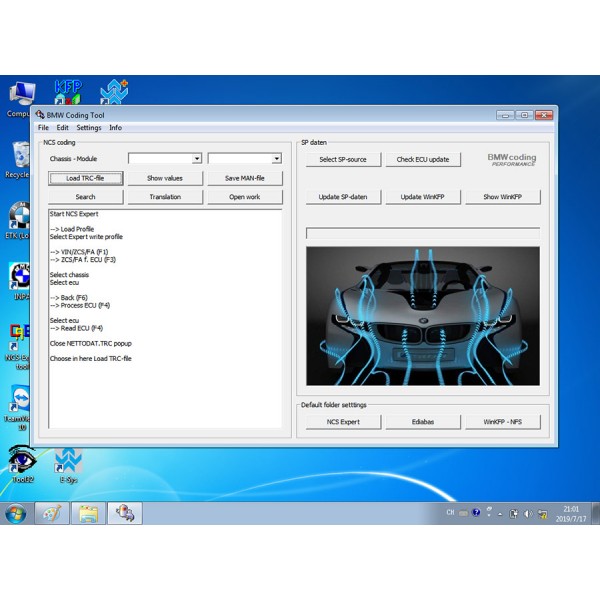Open the KFP desktop shortcut

coord(68,92)
